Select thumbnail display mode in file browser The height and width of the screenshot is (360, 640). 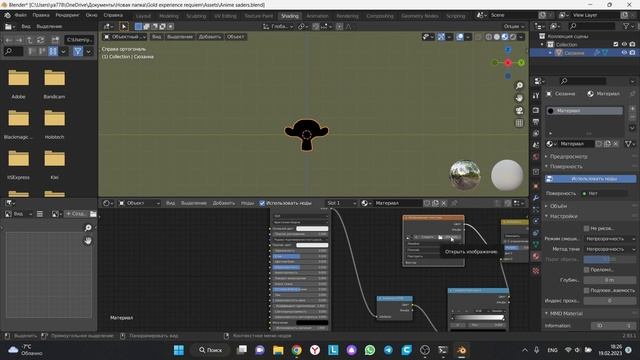pyautogui.click(x=53, y=51)
